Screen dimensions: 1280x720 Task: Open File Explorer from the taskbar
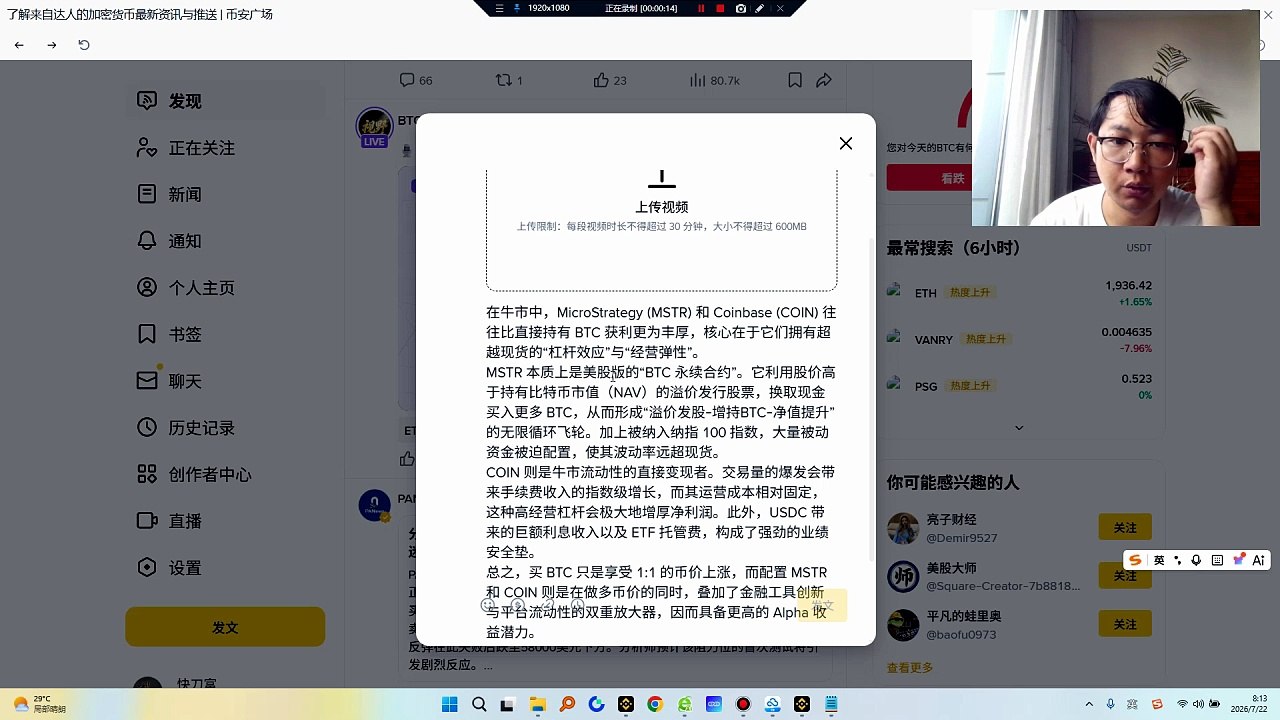click(538, 704)
